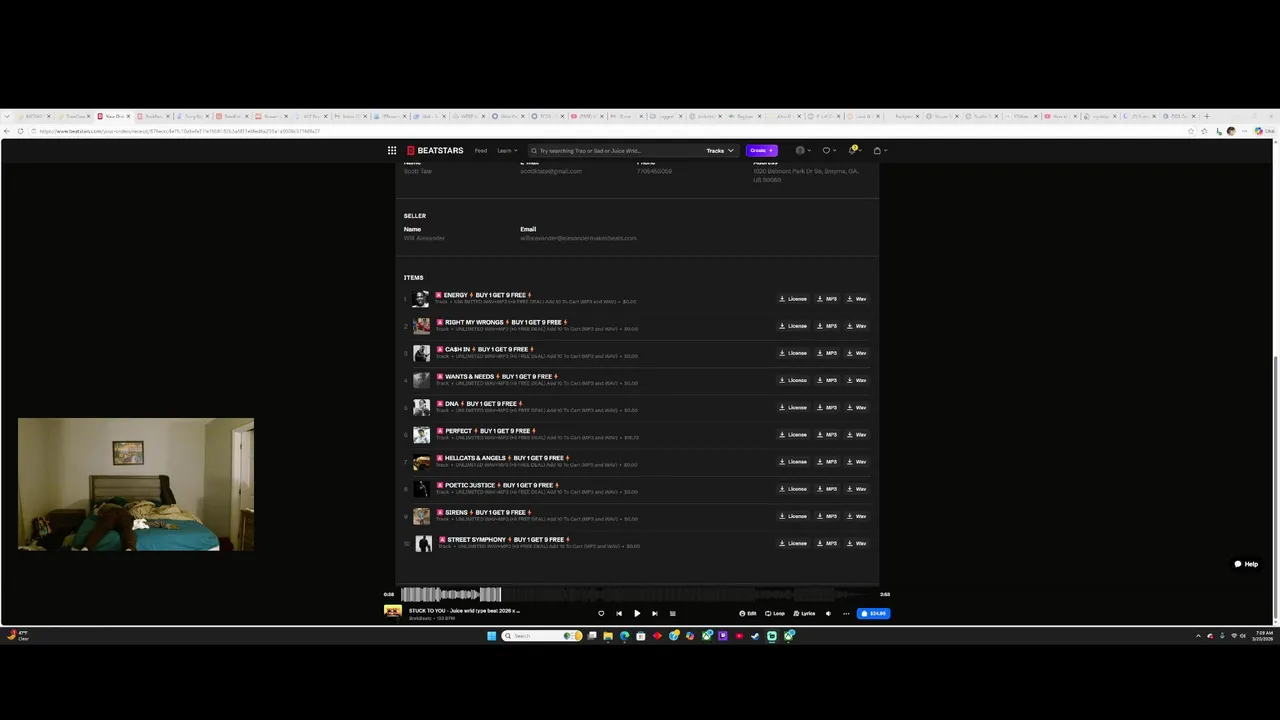Download Wav for PERFECT track
The image size is (1280, 720).
coord(857,434)
